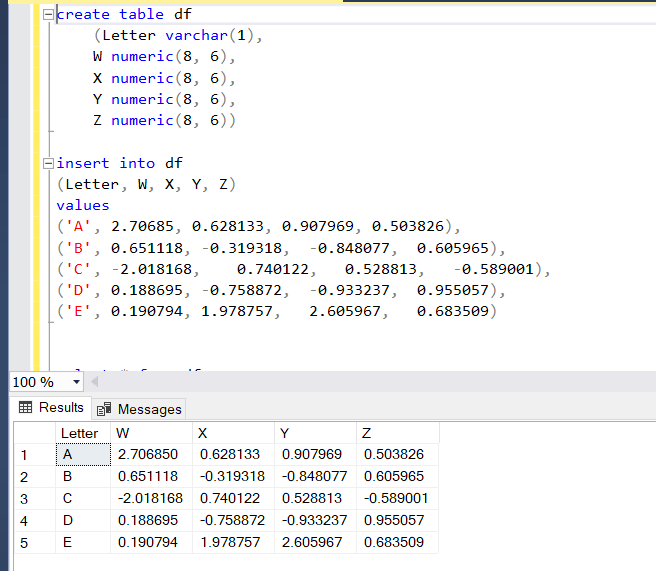656x571 pixels.
Task: Select the cell showing 2.605967
Action: point(315,543)
